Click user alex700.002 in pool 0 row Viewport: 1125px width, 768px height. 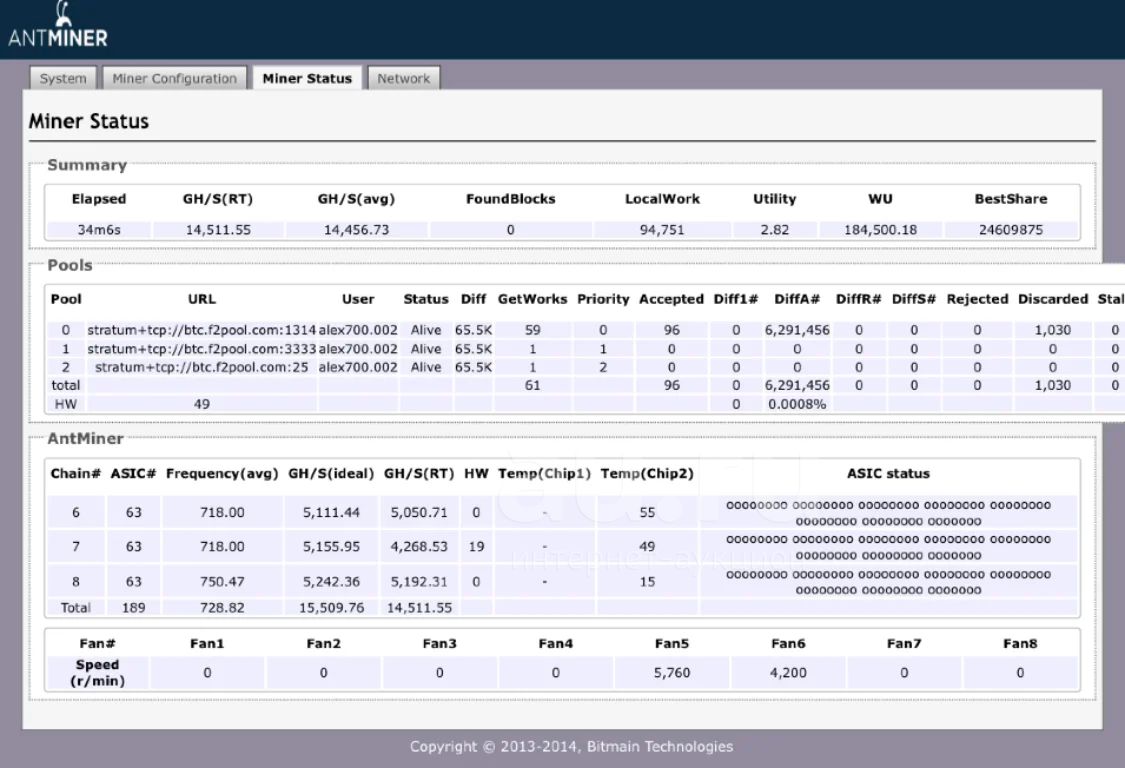(358, 330)
